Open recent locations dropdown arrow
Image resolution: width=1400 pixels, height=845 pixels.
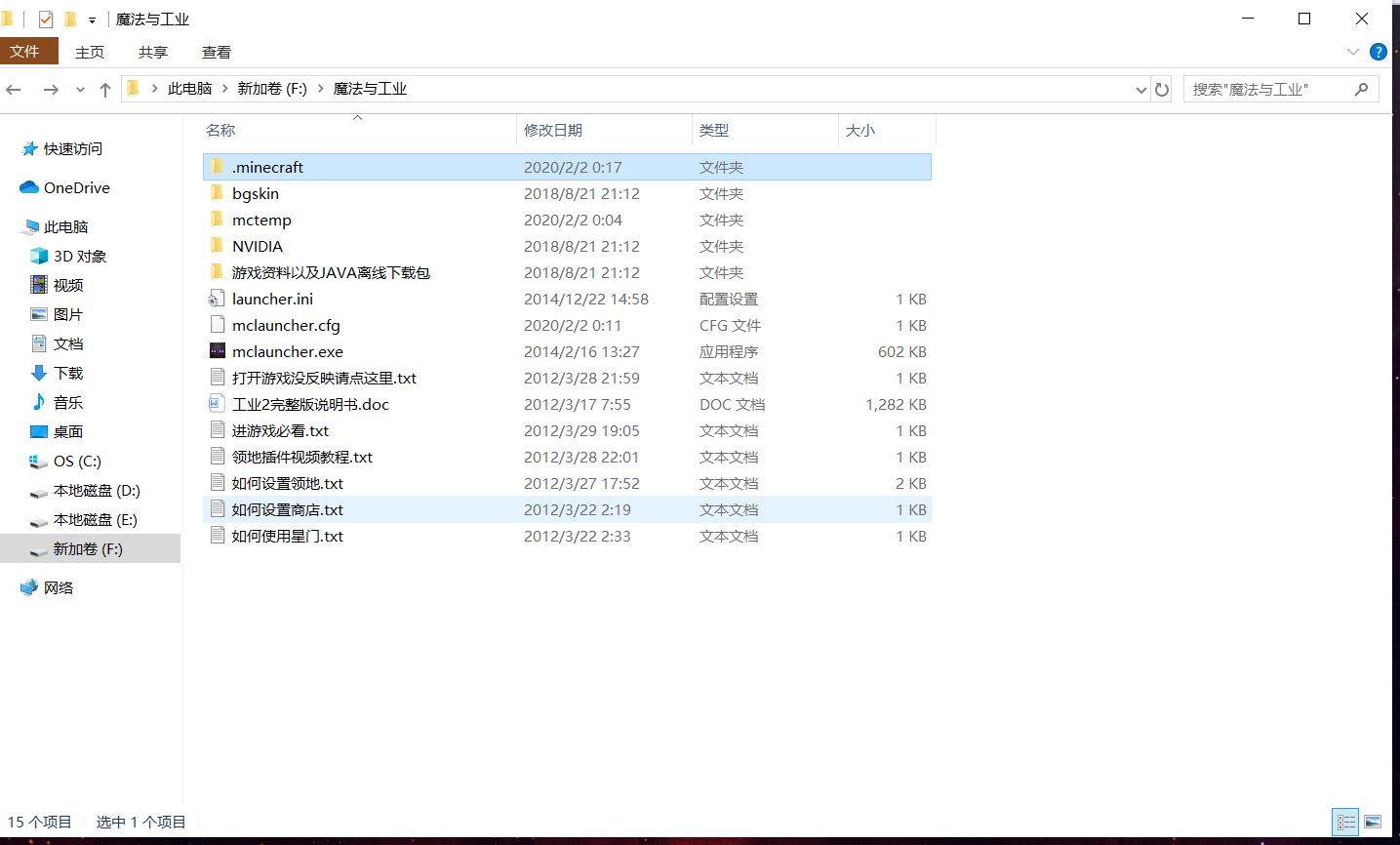coord(80,89)
